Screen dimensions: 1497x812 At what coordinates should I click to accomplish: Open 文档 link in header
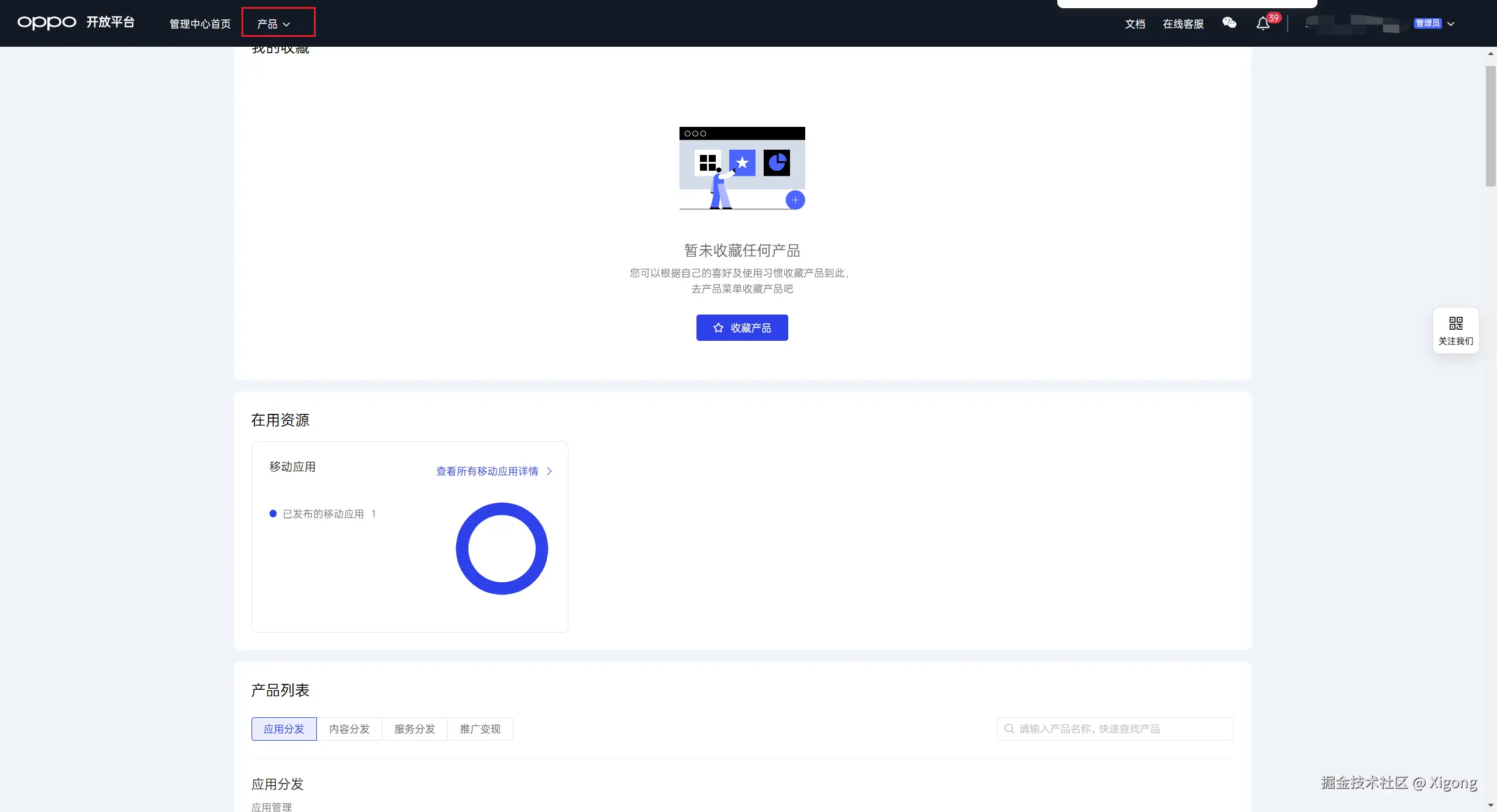[x=1134, y=24]
